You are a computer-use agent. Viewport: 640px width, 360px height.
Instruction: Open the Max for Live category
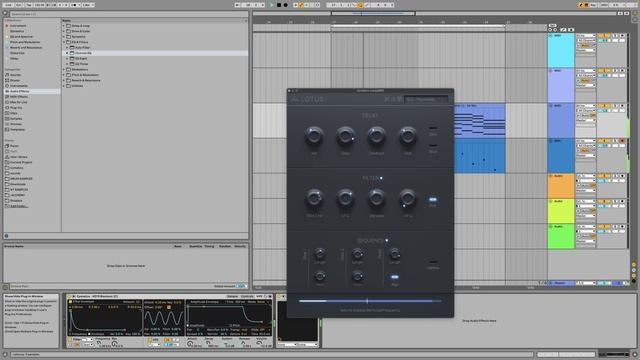click(x=18, y=102)
